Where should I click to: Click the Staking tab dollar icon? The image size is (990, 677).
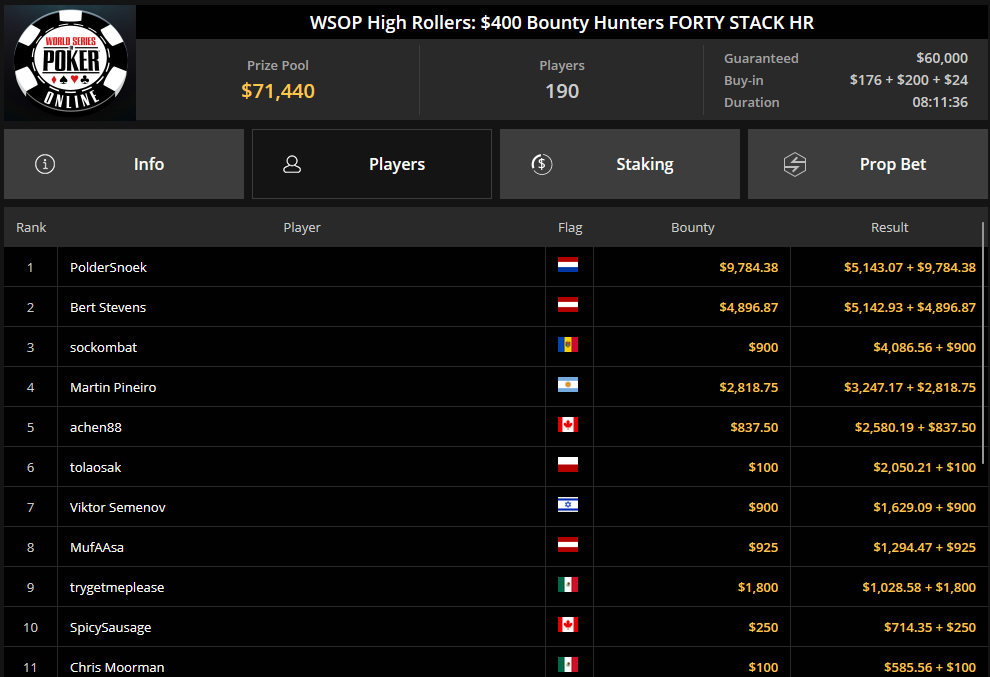click(x=542, y=164)
